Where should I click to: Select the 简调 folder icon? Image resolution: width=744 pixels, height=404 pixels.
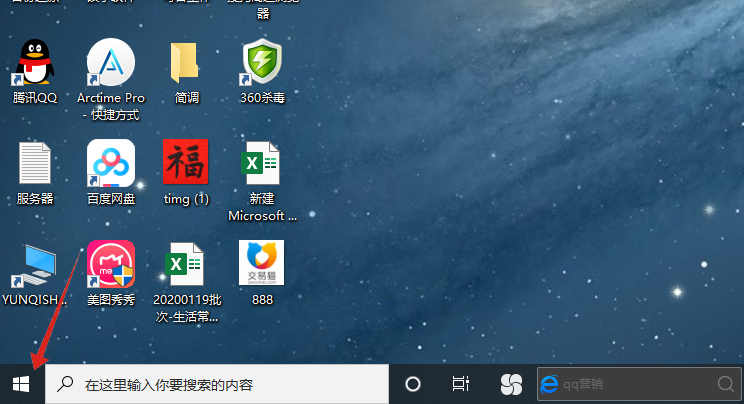click(x=185, y=62)
